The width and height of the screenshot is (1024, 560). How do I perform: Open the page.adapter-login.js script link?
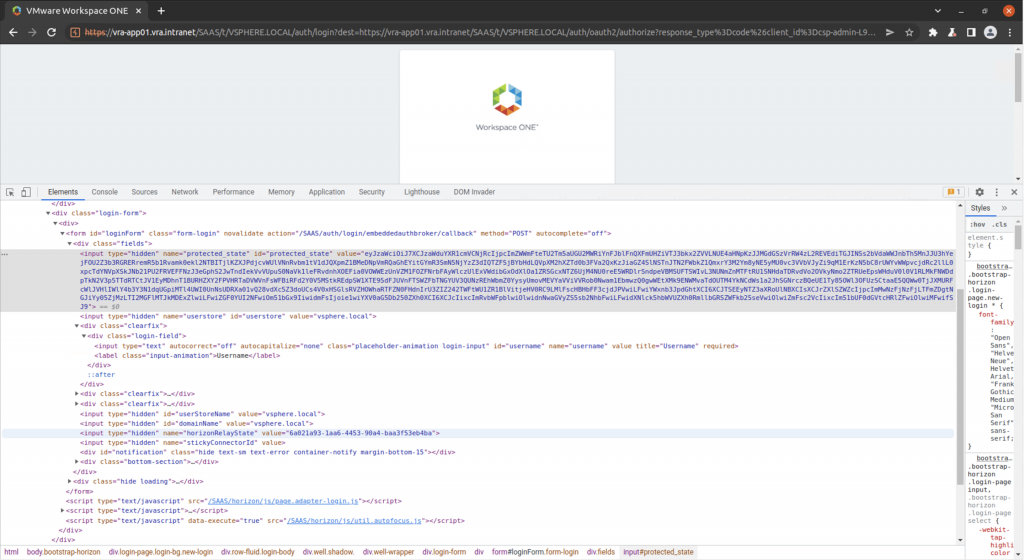point(283,501)
